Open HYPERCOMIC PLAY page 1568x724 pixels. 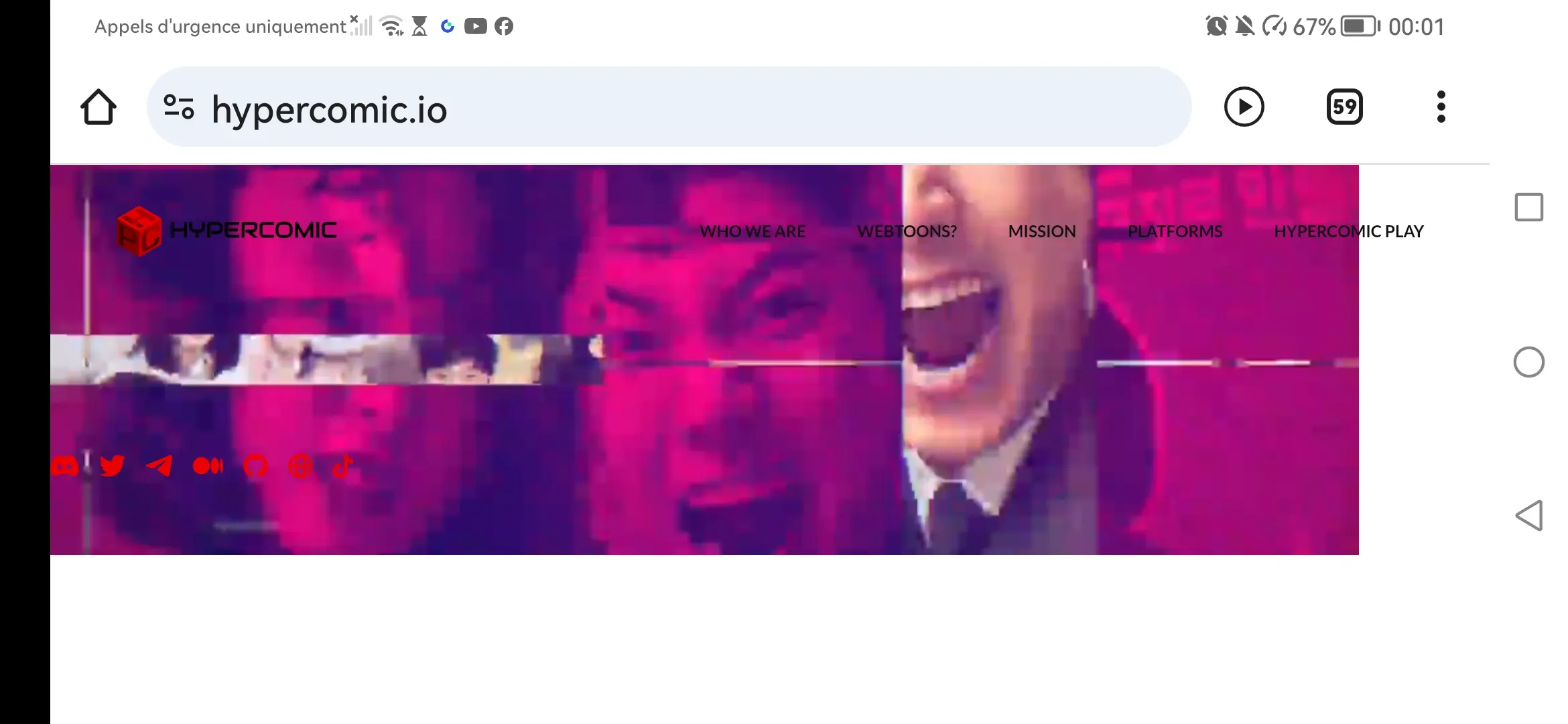1348,231
